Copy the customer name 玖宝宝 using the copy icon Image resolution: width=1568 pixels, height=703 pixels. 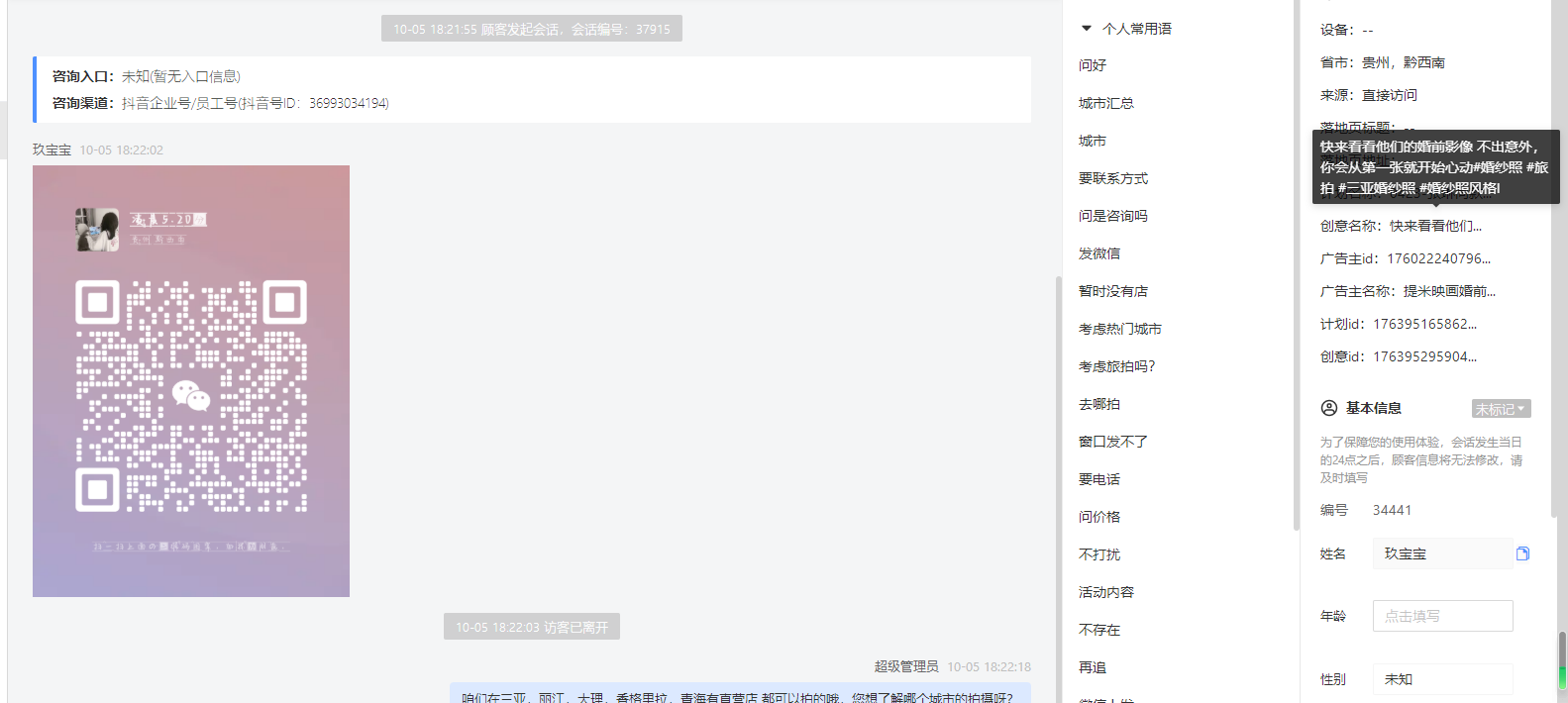tap(1522, 553)
